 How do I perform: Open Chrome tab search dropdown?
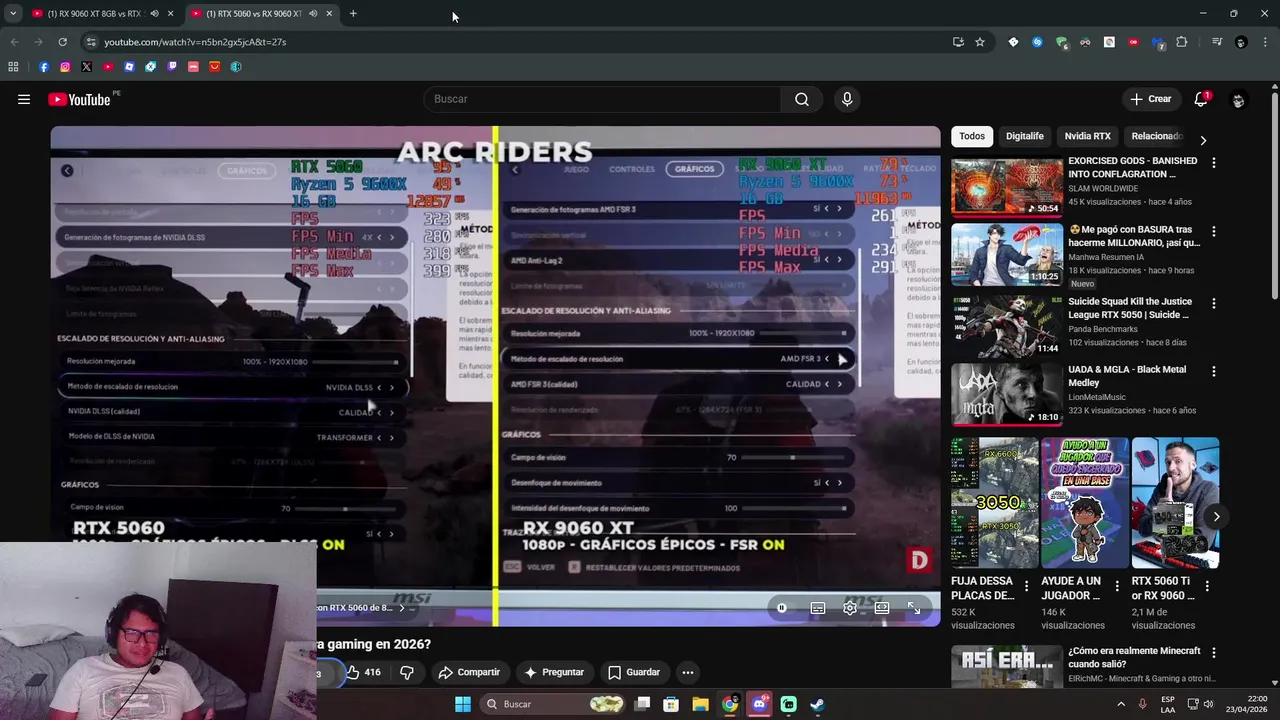pos(13,14)
